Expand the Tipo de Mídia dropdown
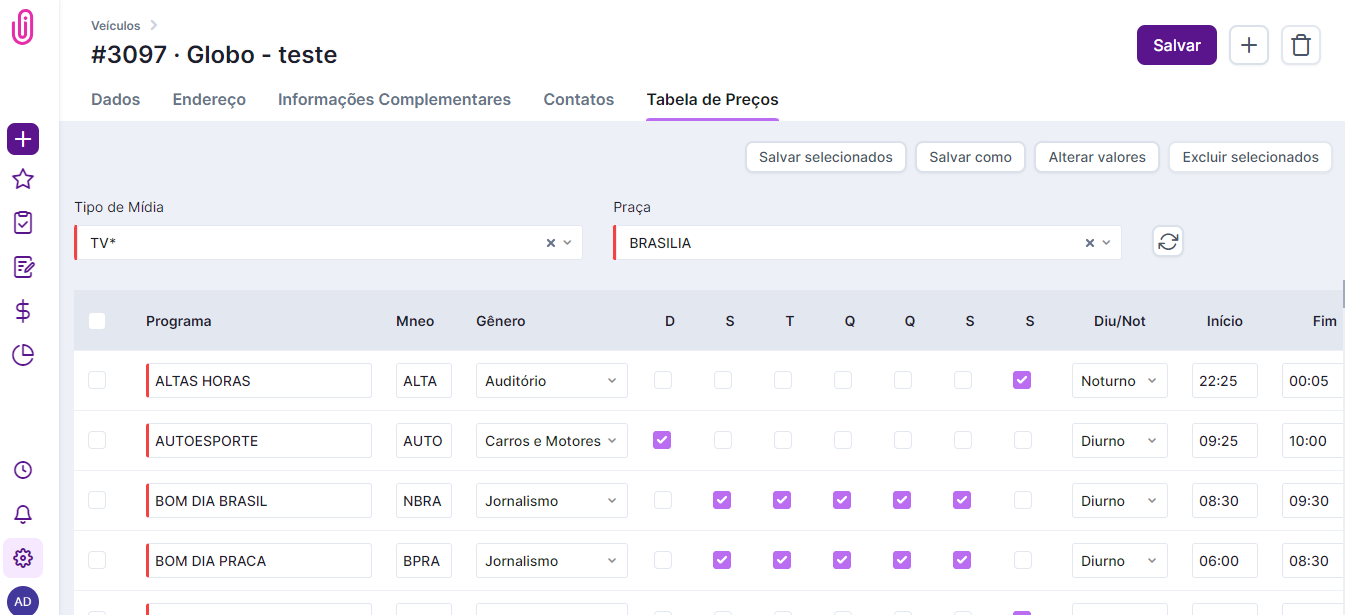 [567, 243]
